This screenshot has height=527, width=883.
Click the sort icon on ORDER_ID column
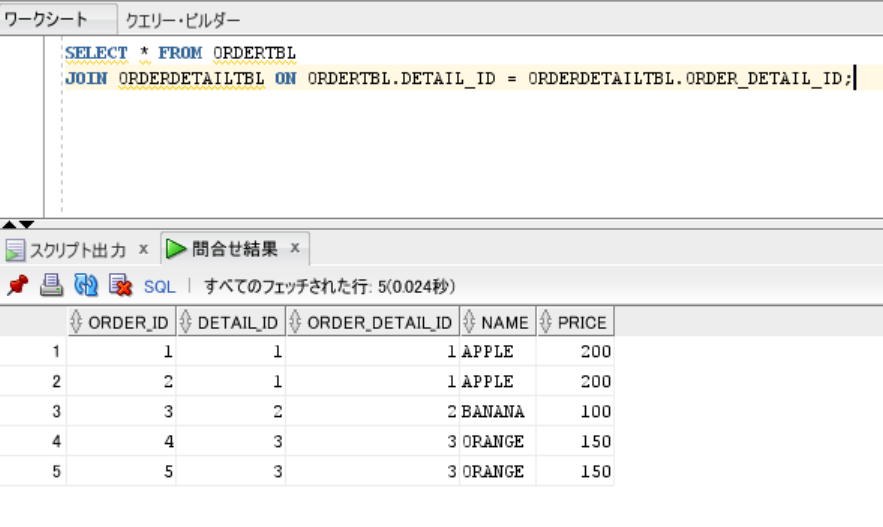(77, 322)
